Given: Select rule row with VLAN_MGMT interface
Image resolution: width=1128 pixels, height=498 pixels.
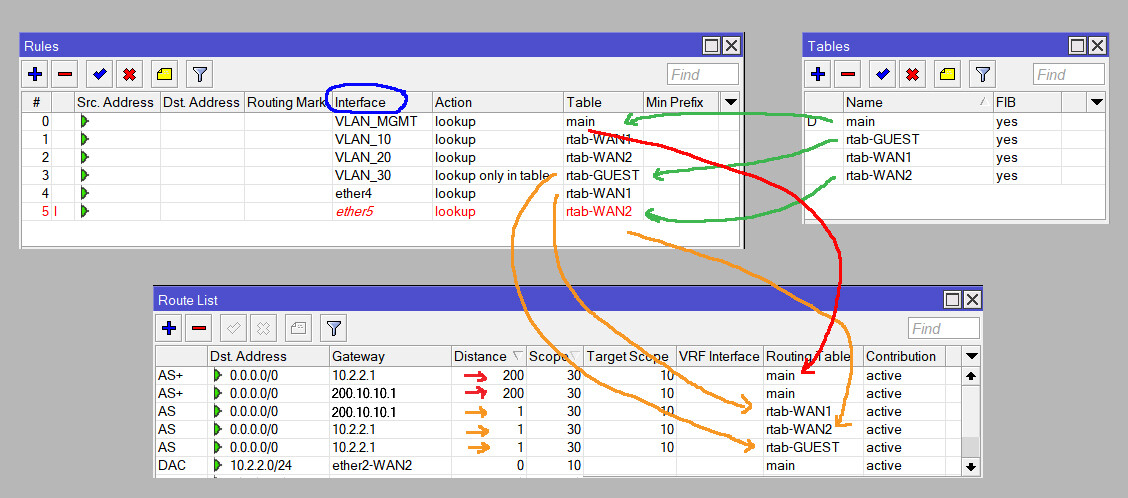Looking at the screenshot, I should [x=381, y=122].
